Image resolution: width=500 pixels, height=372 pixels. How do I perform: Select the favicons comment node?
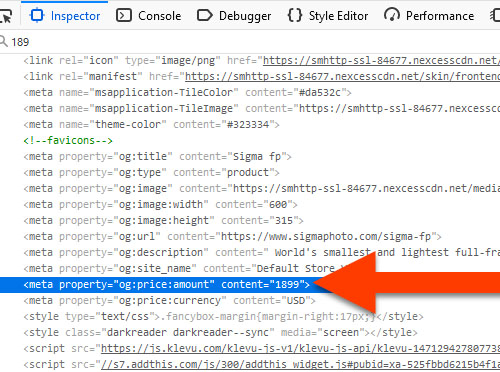[x=68, y=140]
